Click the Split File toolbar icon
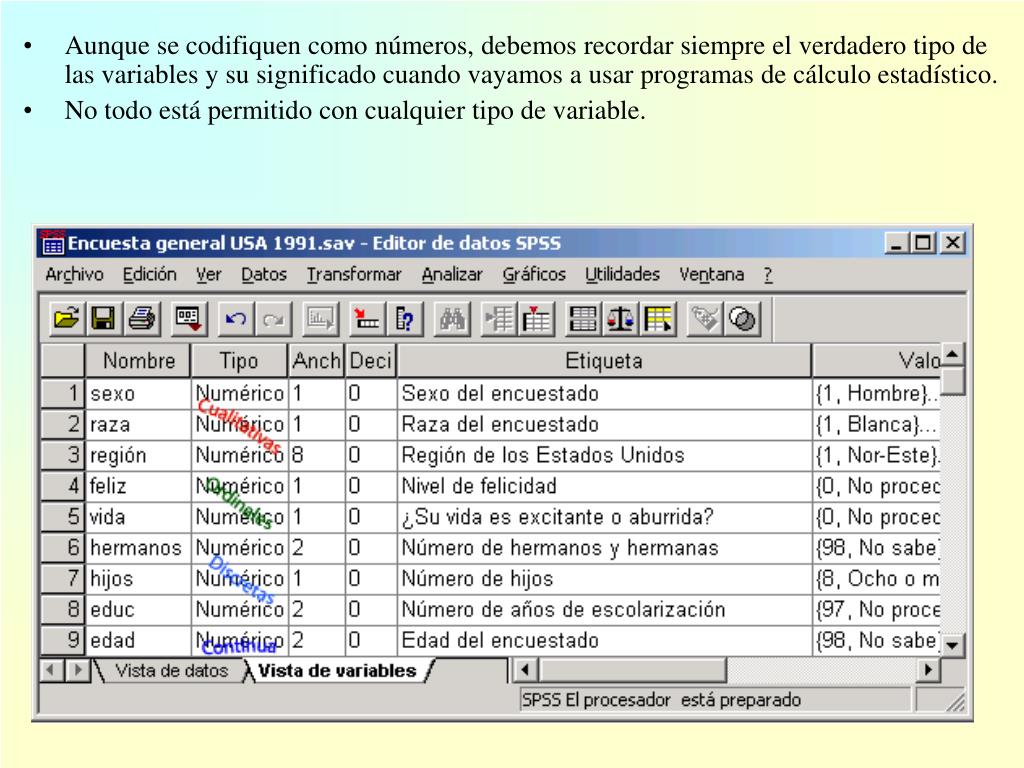 [583, 319]
